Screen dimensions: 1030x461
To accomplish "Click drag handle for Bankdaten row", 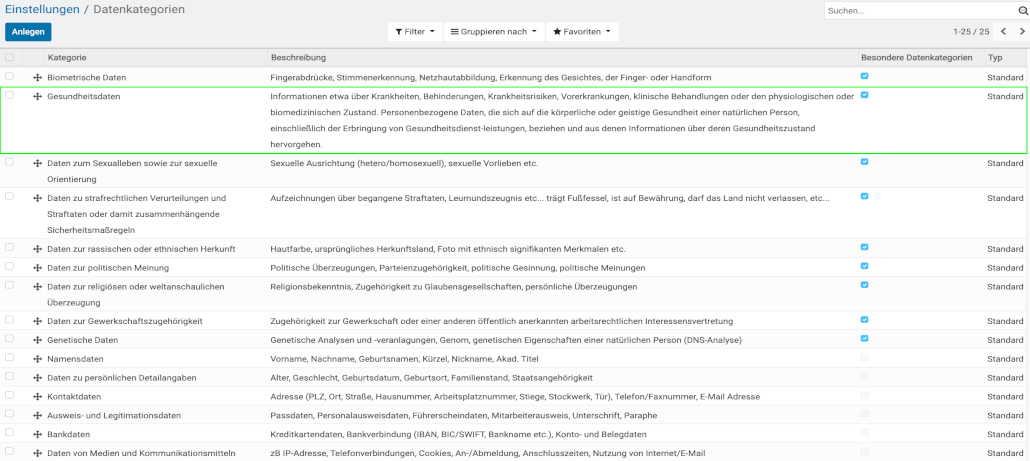I will 37,434.
